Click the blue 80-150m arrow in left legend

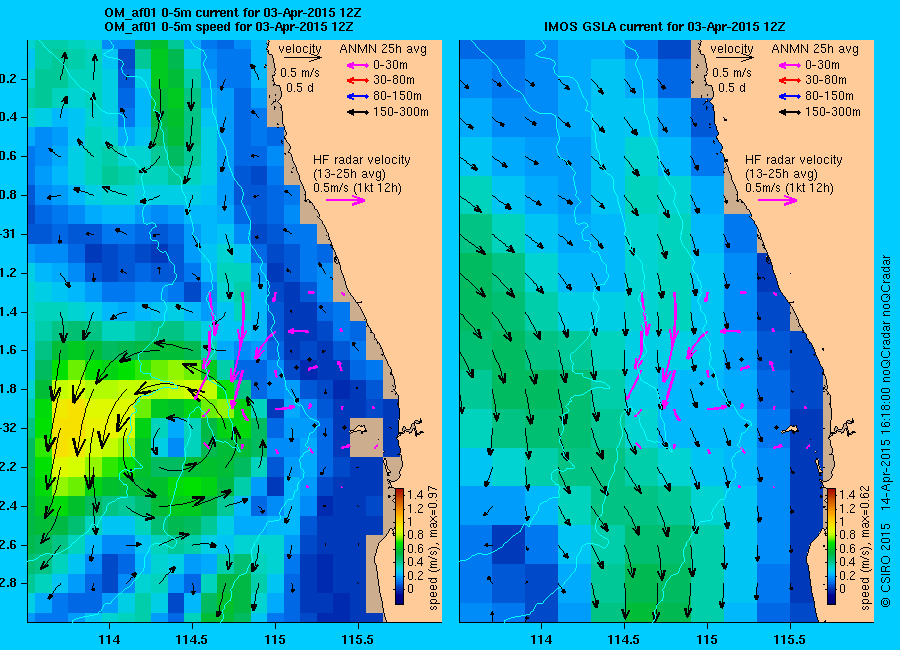[358, 96]
